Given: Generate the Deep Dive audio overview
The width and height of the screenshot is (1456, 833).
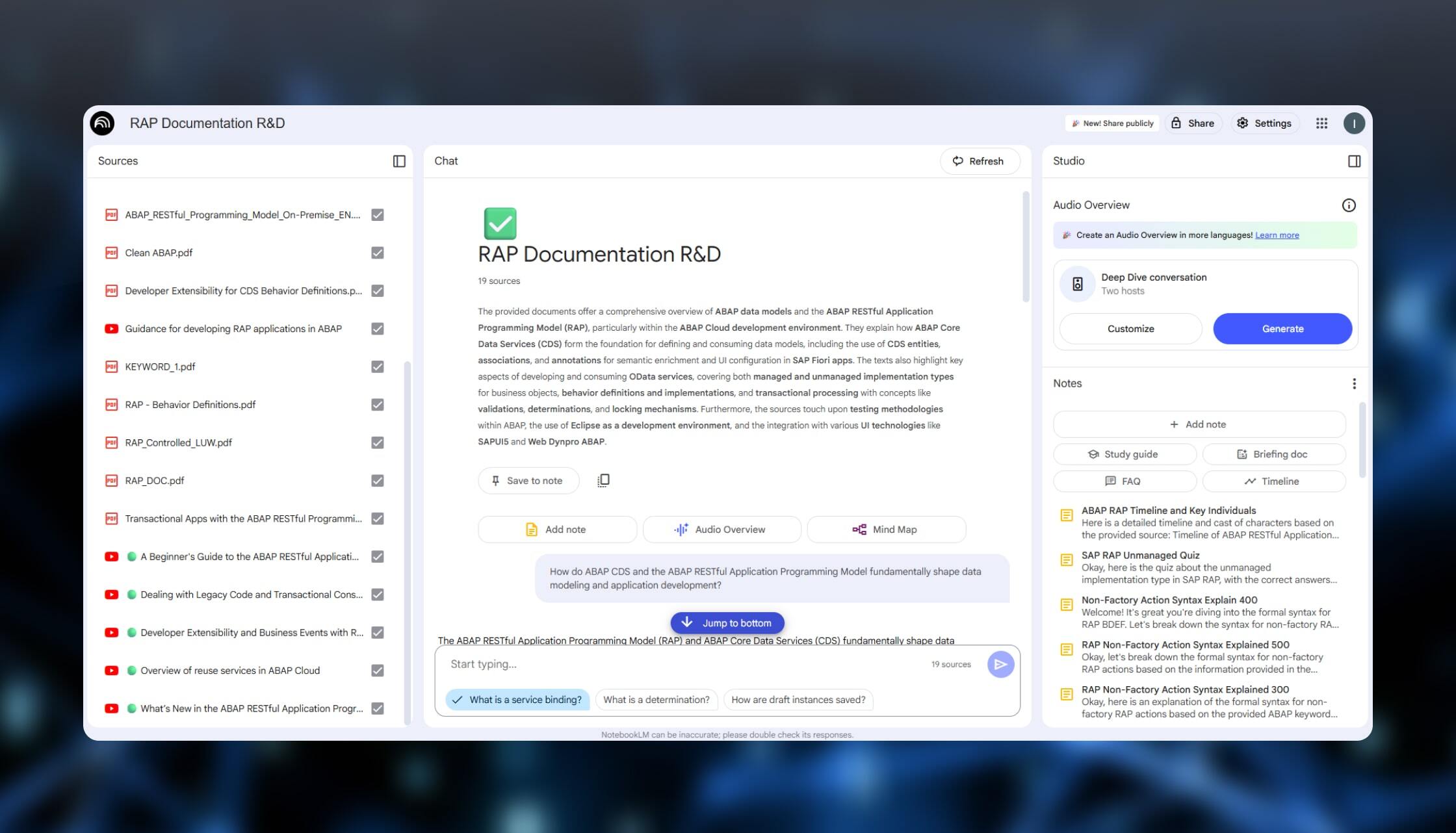Looking at the screenshot, I should pos(1282,329).
